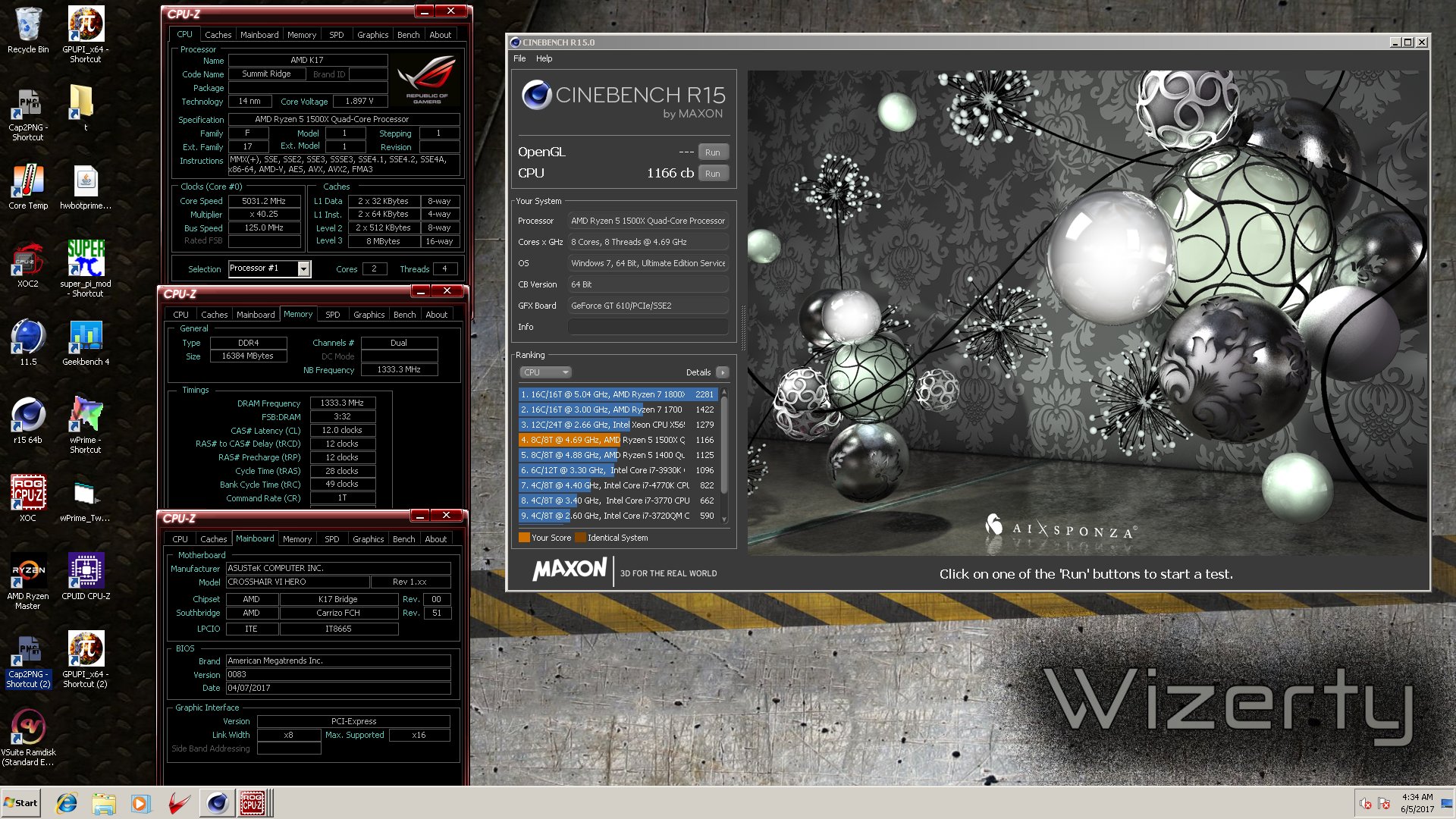Screen dimensions: 1456x819
Task: Launch the AMD Ryzen Master desktop icon
Action: (x=28, y=582)
